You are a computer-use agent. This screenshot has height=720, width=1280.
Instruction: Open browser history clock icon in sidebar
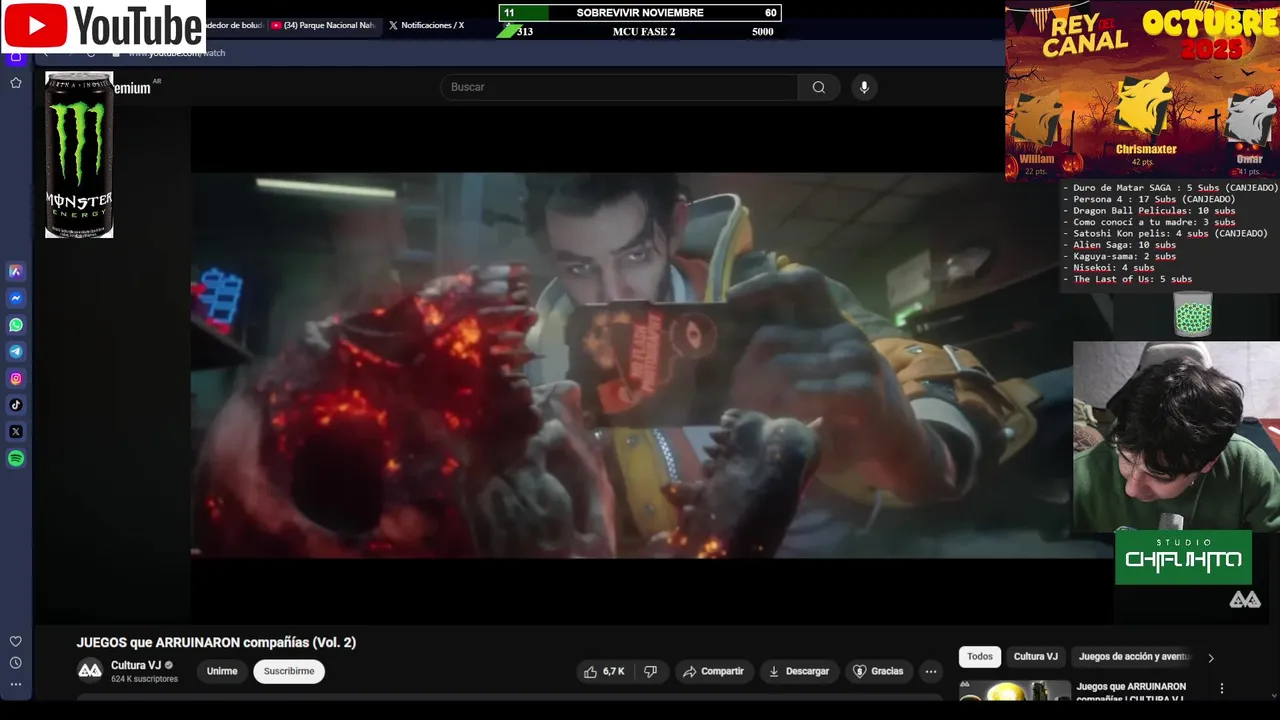click(x=16, y=663)
